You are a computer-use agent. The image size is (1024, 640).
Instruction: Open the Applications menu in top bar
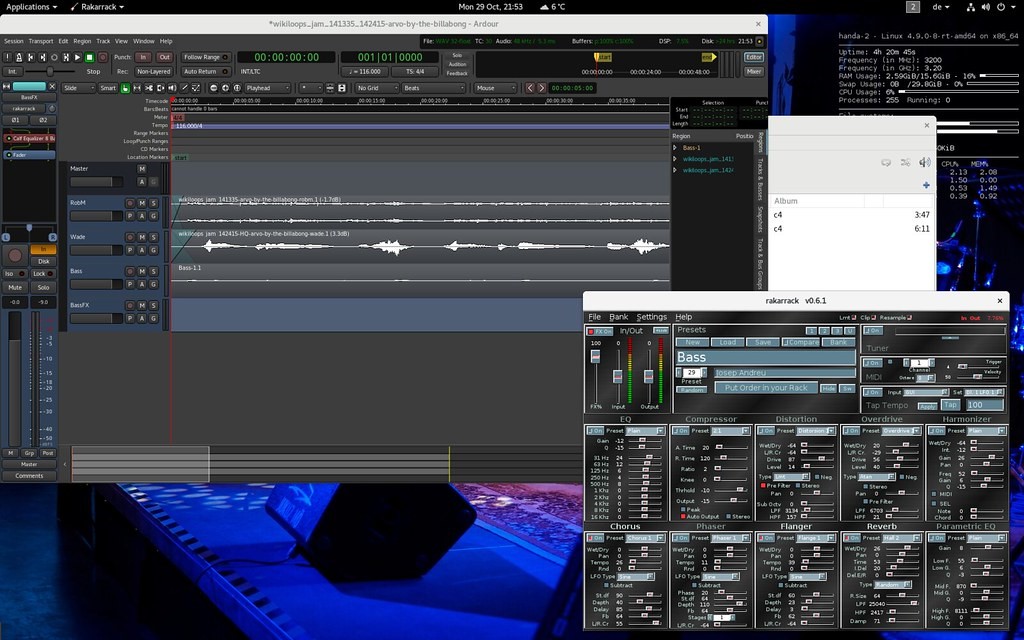[x=31, y=7]
